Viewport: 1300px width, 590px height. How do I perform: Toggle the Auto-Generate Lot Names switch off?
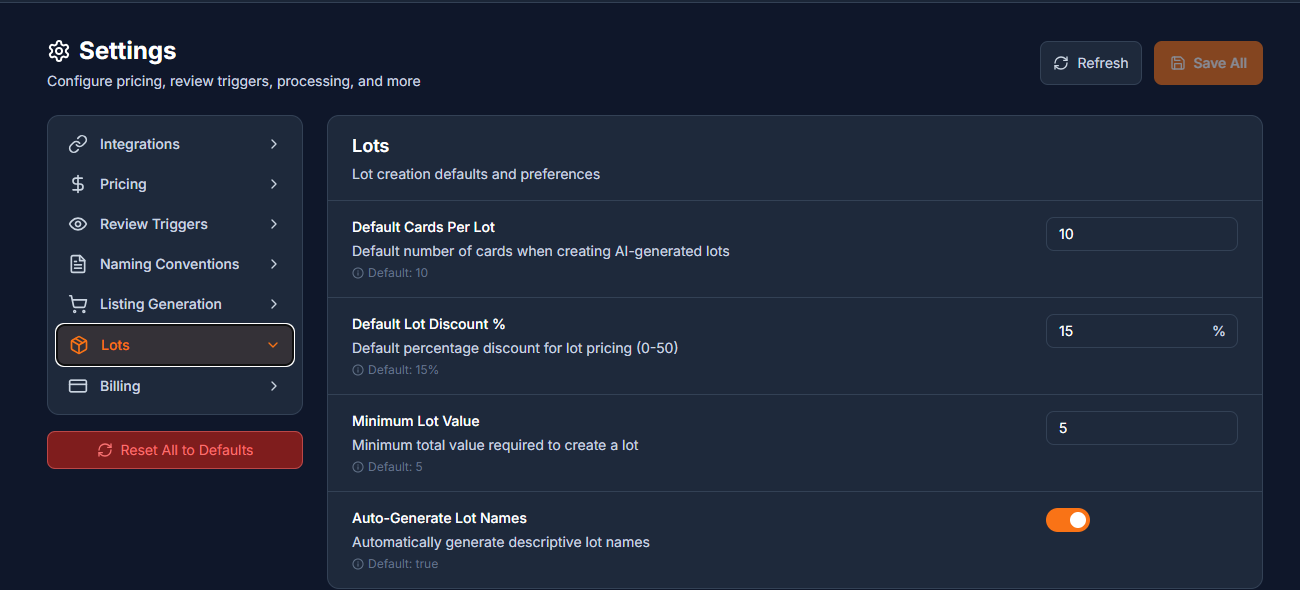(x=1068, y=520)
